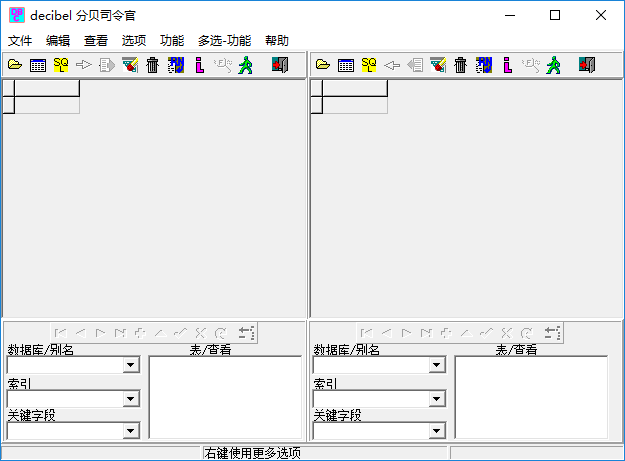Click the left pane grid header cell
The height and width of the screenshot is (461, 625).
click(47, 88)
